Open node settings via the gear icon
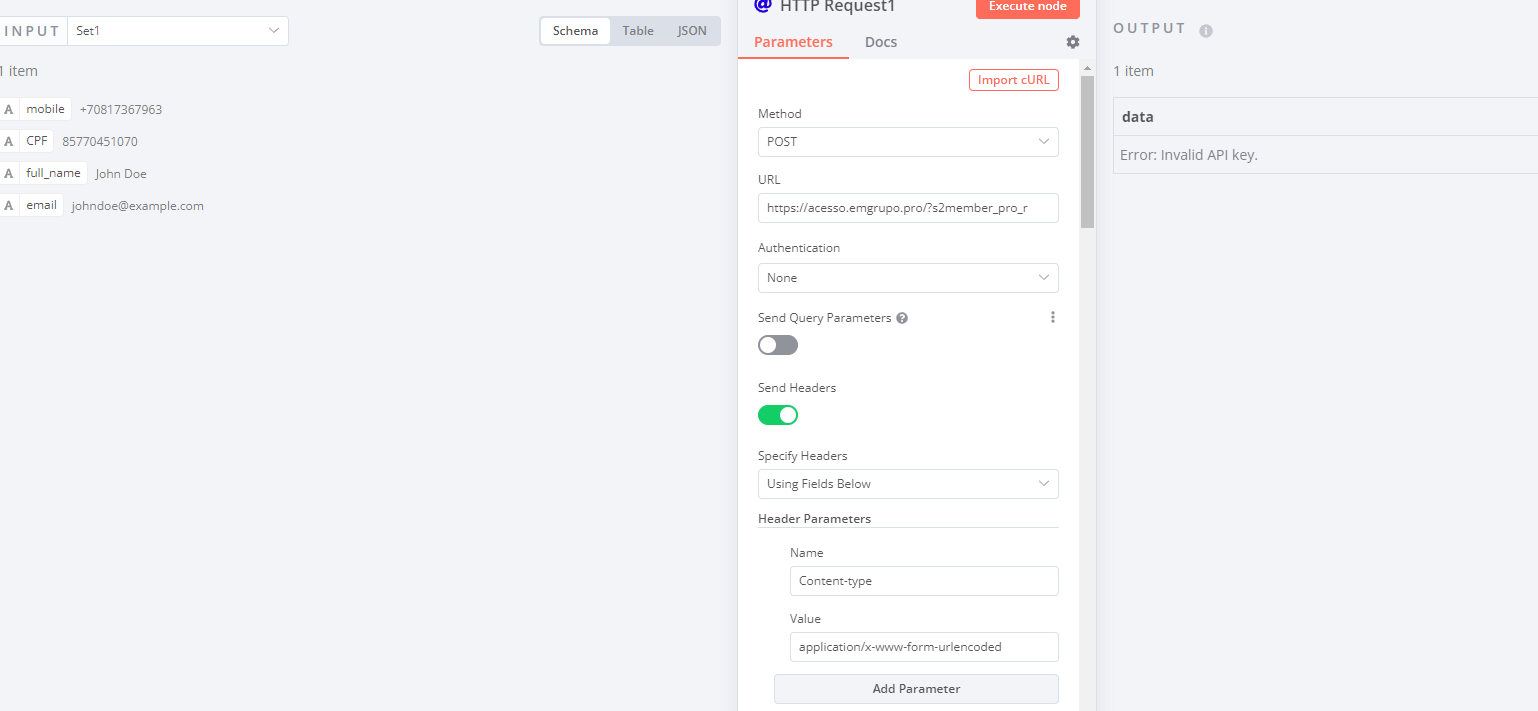Viewport: 1538px width, 711px height. click(1072, 42)
